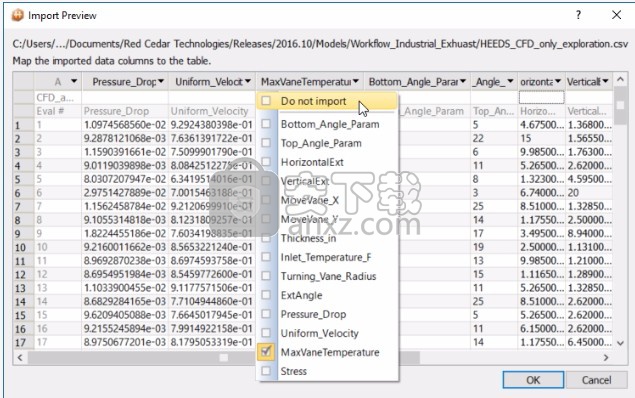Click value 19 in Top Angle column
This screenshot has height=398, width=635.
point(494,247)
